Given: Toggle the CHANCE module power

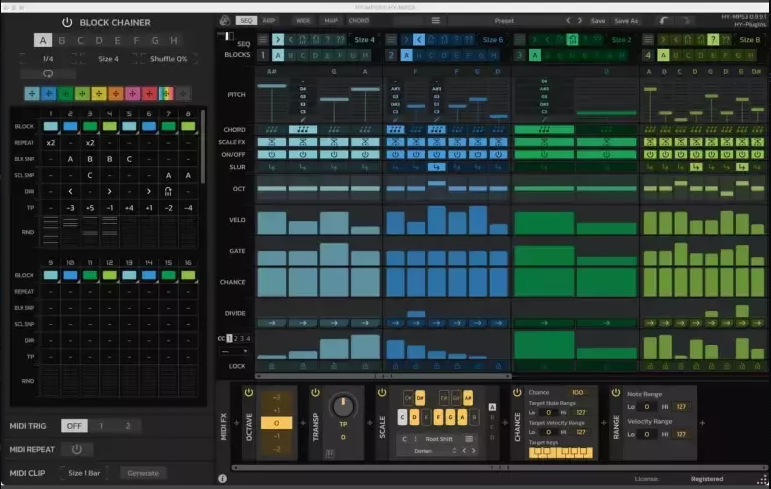Looking at the screenshot, I should (517, 393).
